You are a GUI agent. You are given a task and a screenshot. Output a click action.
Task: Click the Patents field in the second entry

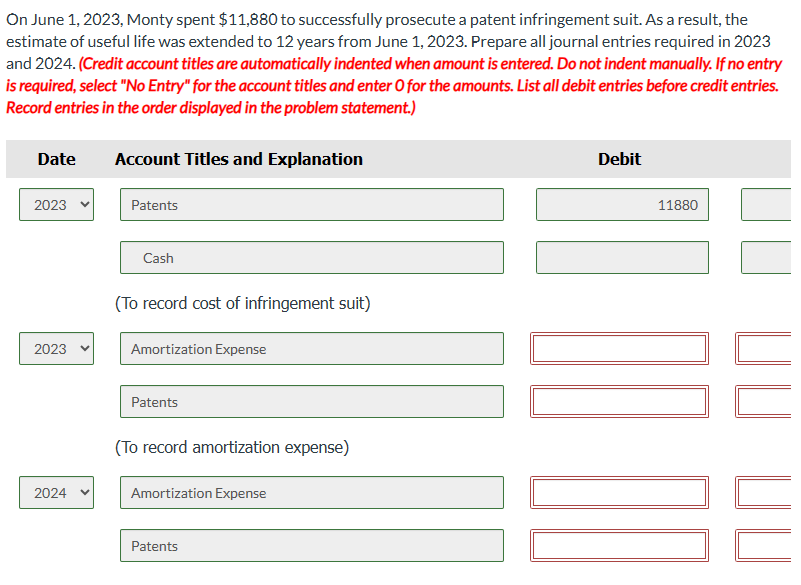(x=311, y=401)
